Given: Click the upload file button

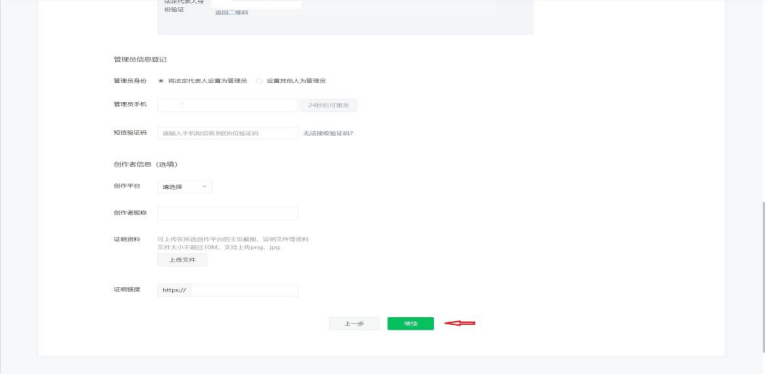Looking at the screenshot, I should [x=182, y=260].
